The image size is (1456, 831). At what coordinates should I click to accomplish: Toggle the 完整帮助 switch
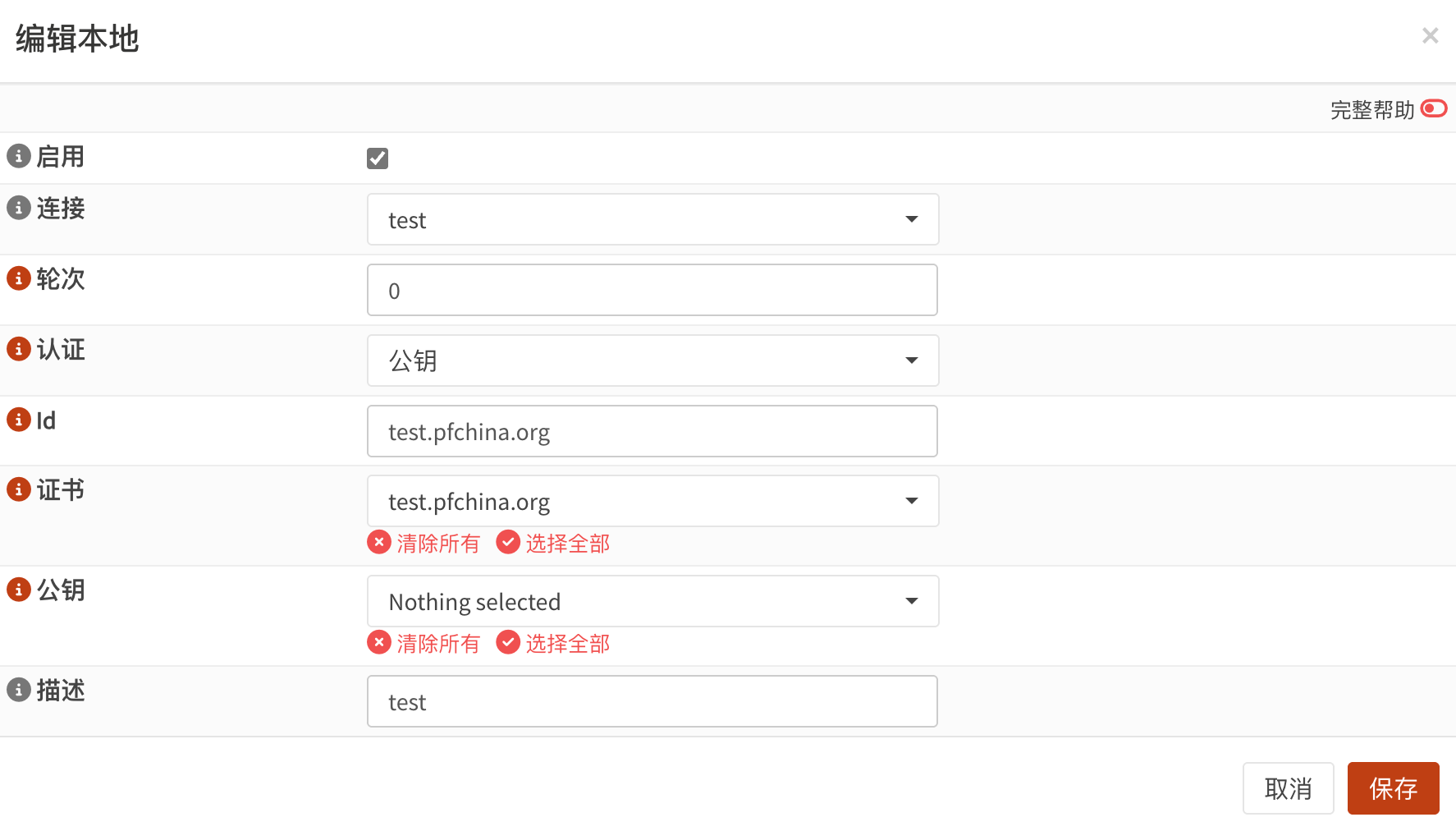1434,108
